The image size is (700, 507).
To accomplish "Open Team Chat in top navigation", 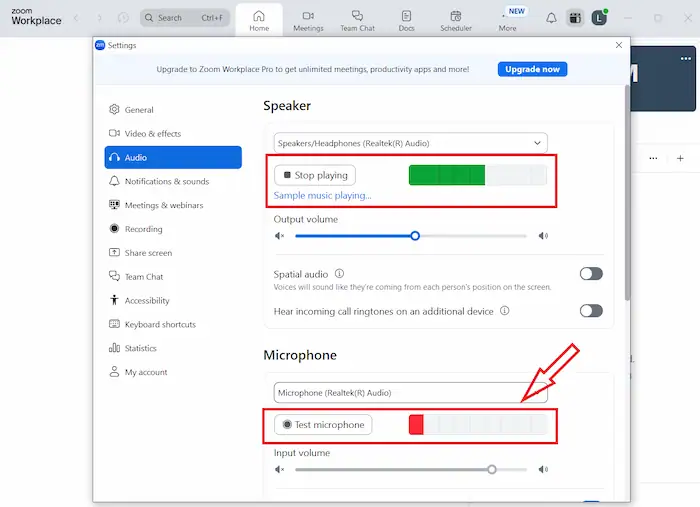I will 357,16.
